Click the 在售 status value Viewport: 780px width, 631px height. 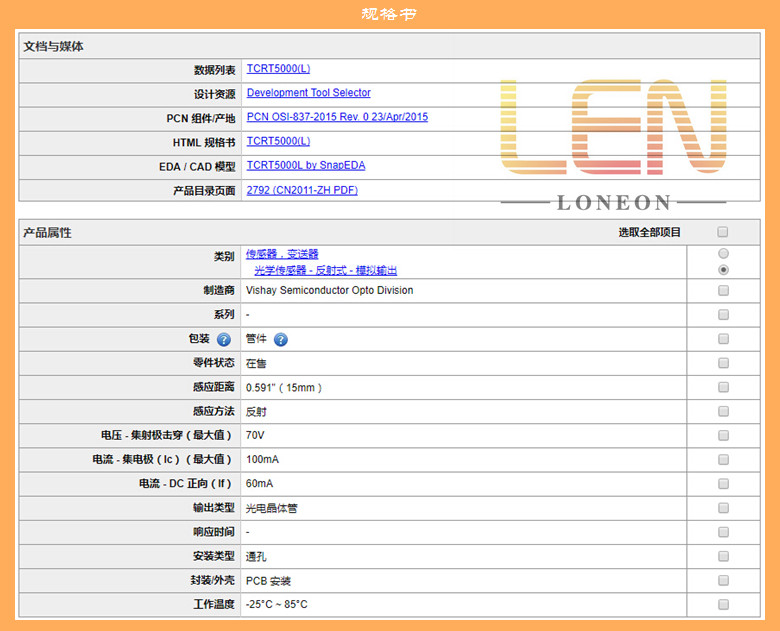[x=256, y=364]
